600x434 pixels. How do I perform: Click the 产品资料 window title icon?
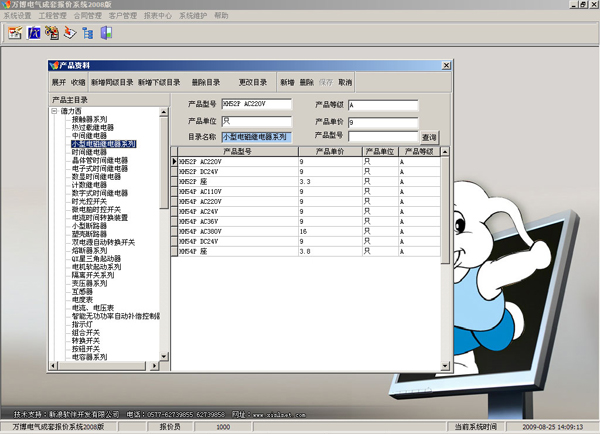[x=53, y=65]
